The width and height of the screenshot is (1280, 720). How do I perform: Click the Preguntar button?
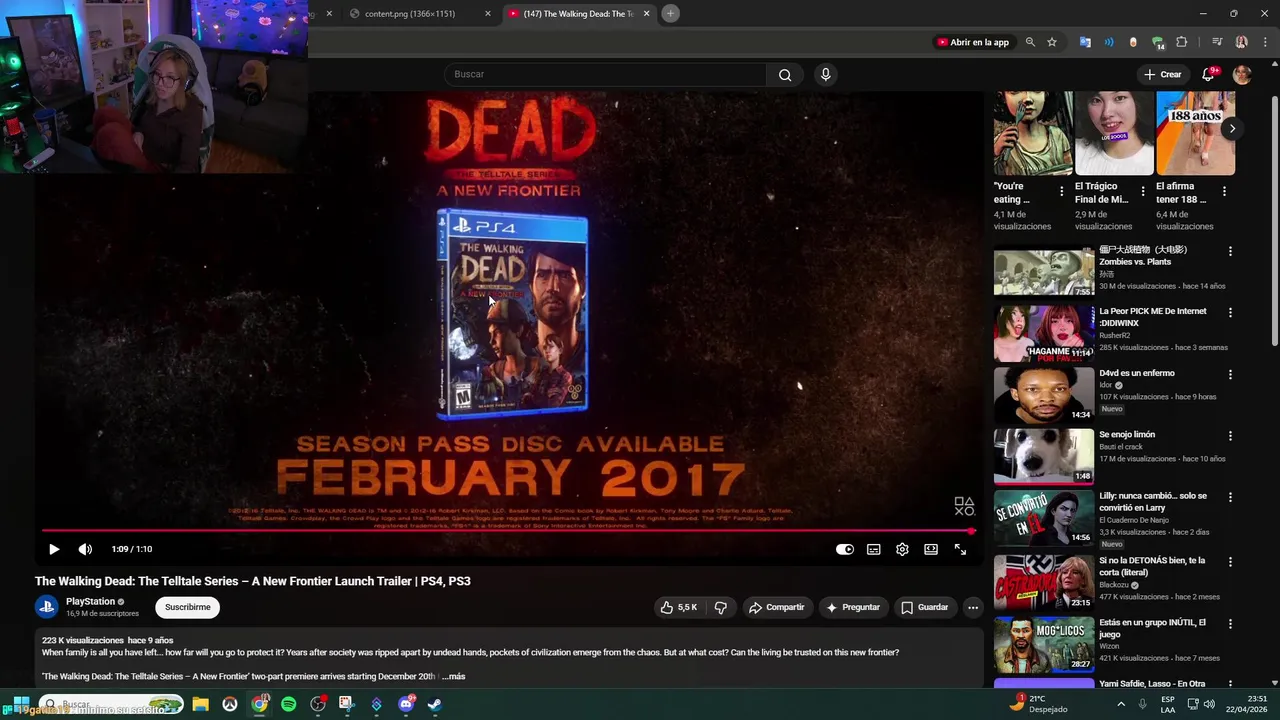click(x=853, y=607)
